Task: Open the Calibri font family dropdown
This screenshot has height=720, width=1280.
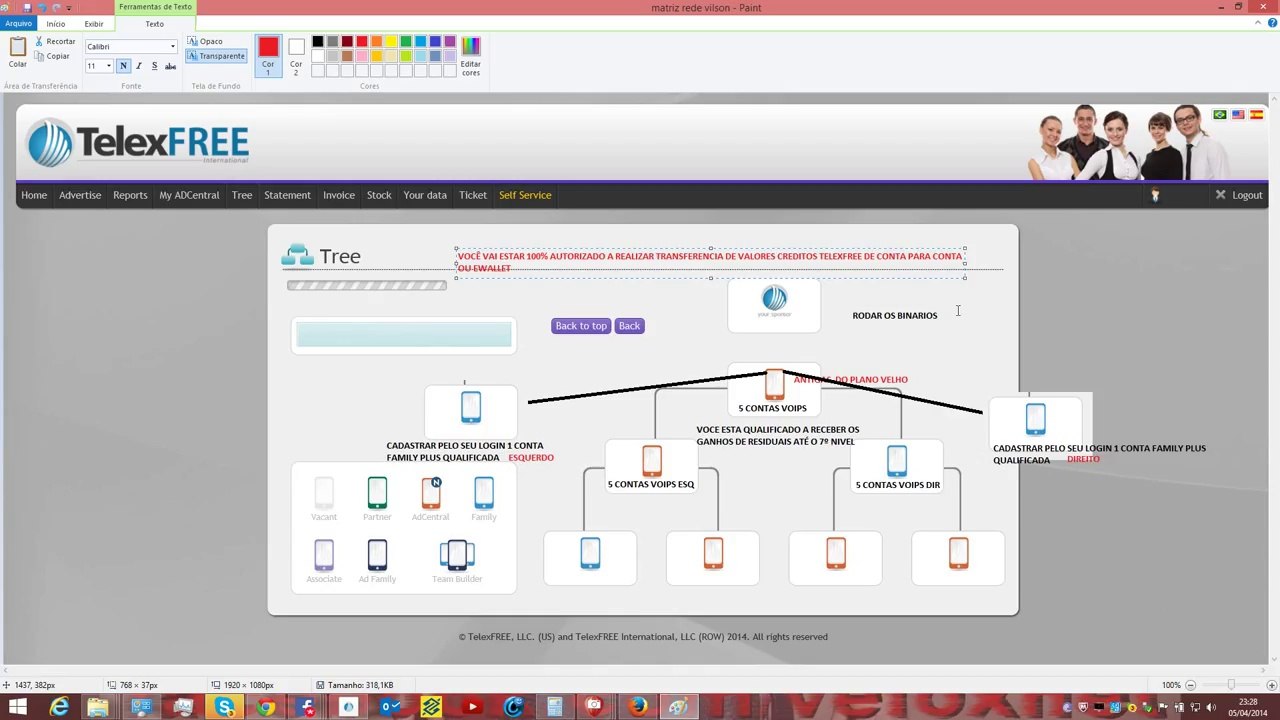Action: (x=172, y=46)
